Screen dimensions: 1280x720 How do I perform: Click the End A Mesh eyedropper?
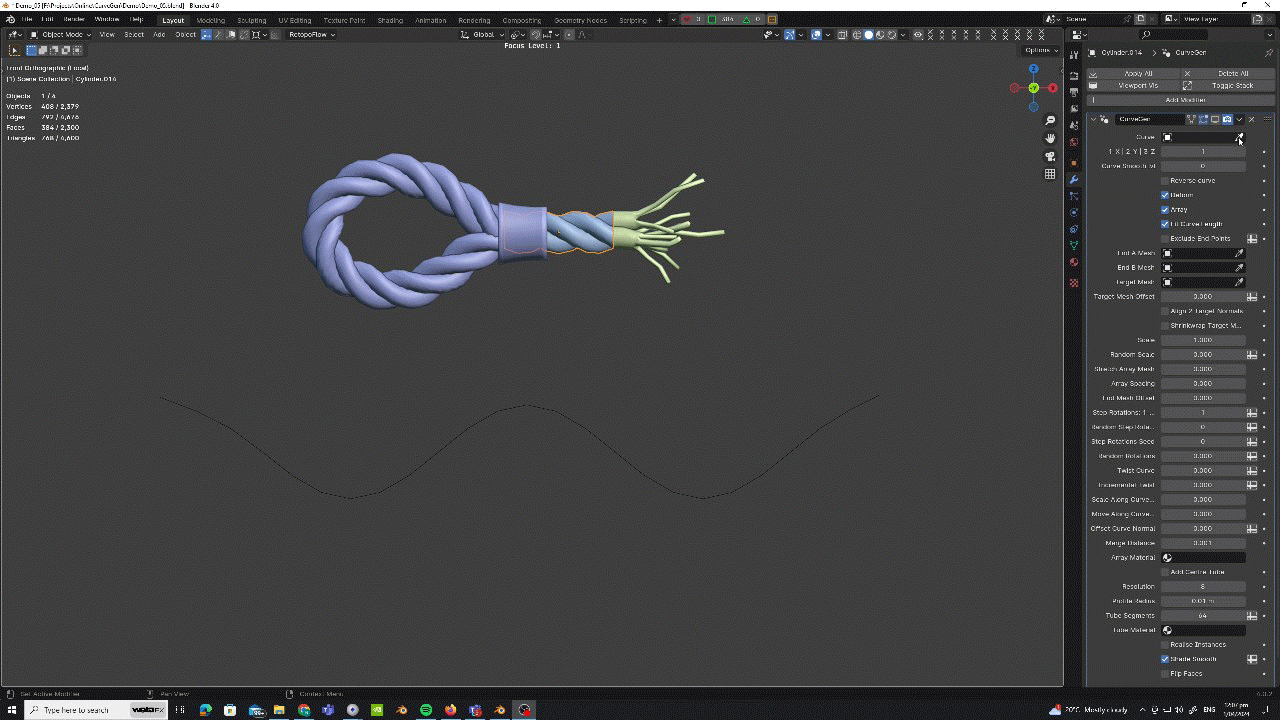pyautogui.click(x=1239, y=253)
